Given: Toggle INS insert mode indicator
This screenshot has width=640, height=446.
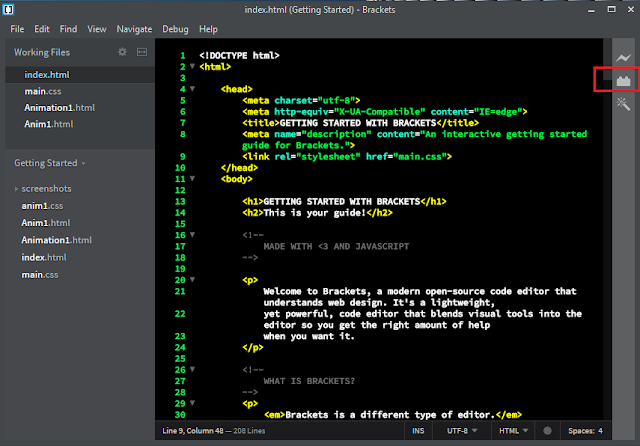Looking at the screenshot, I should [418, 431].
